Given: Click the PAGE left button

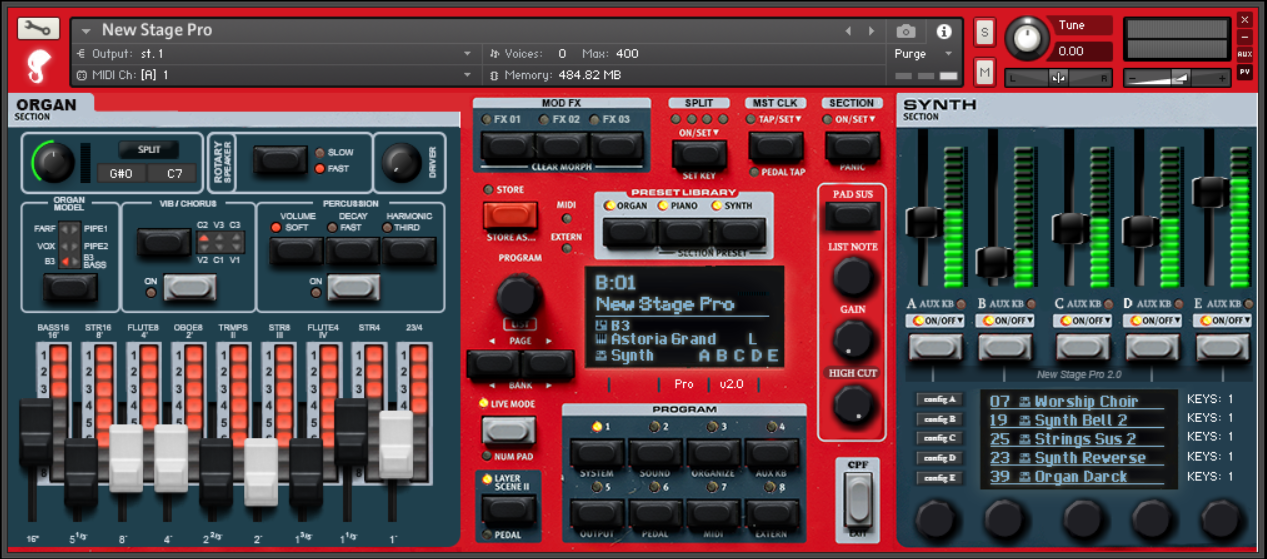Looking at the screenshot, I should (x=493, y=365).
